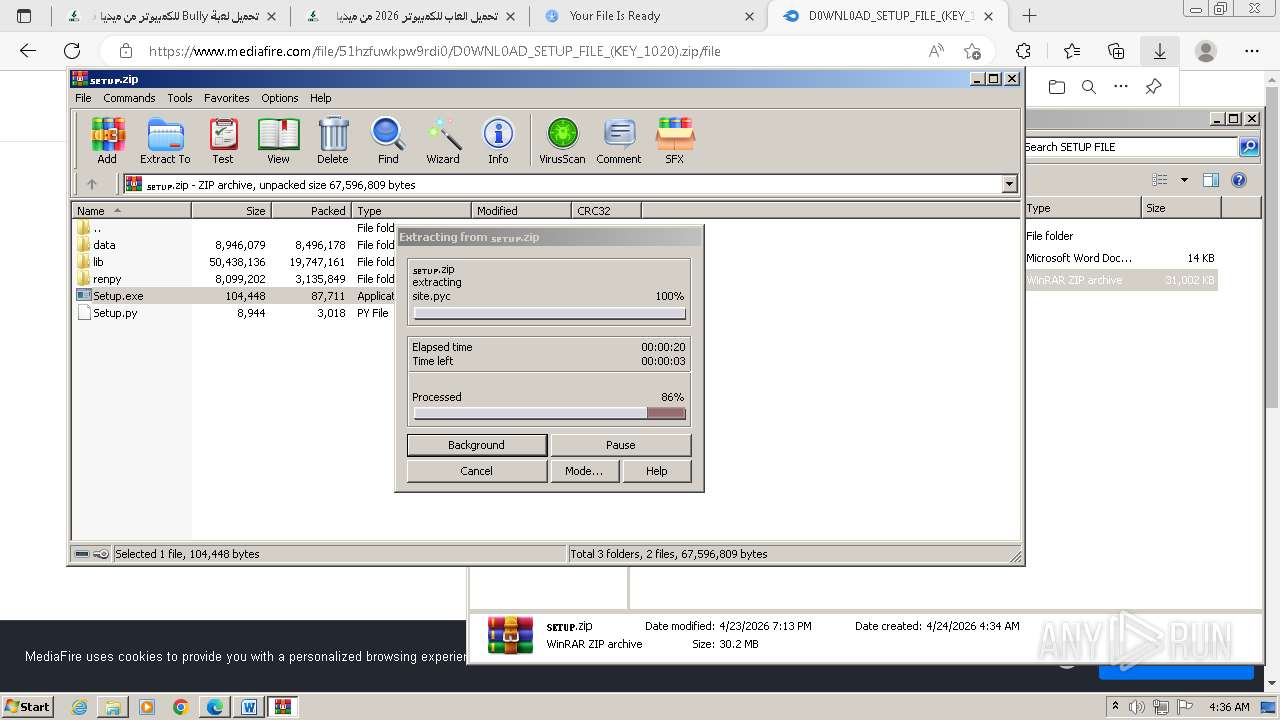
Task: Sort by the Name column header
Action: click(132, 210)
